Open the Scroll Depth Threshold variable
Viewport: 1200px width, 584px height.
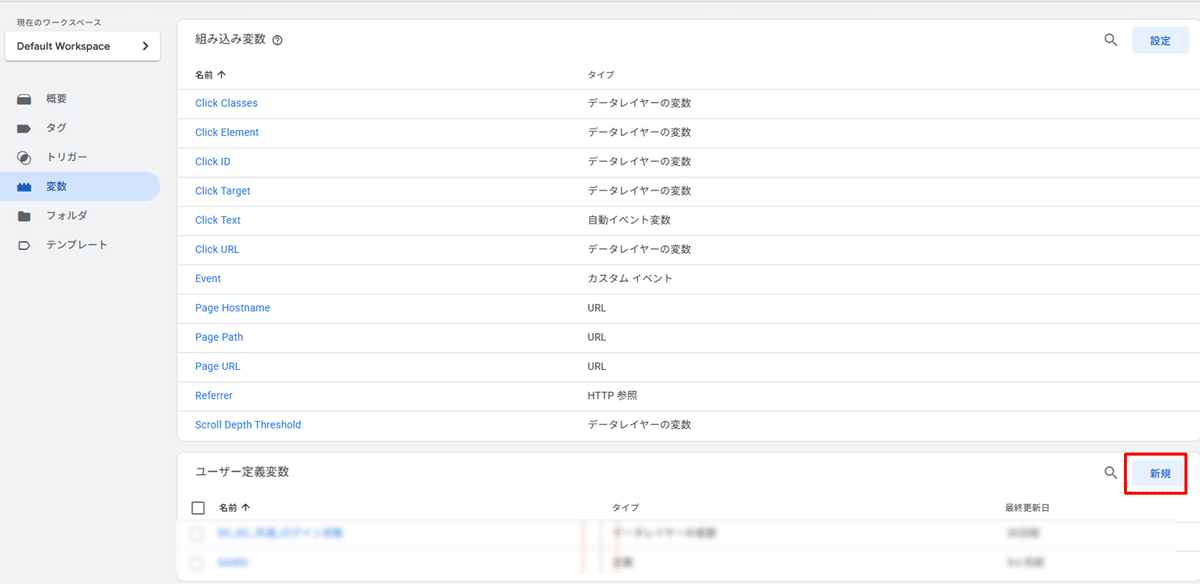point(248,425)
